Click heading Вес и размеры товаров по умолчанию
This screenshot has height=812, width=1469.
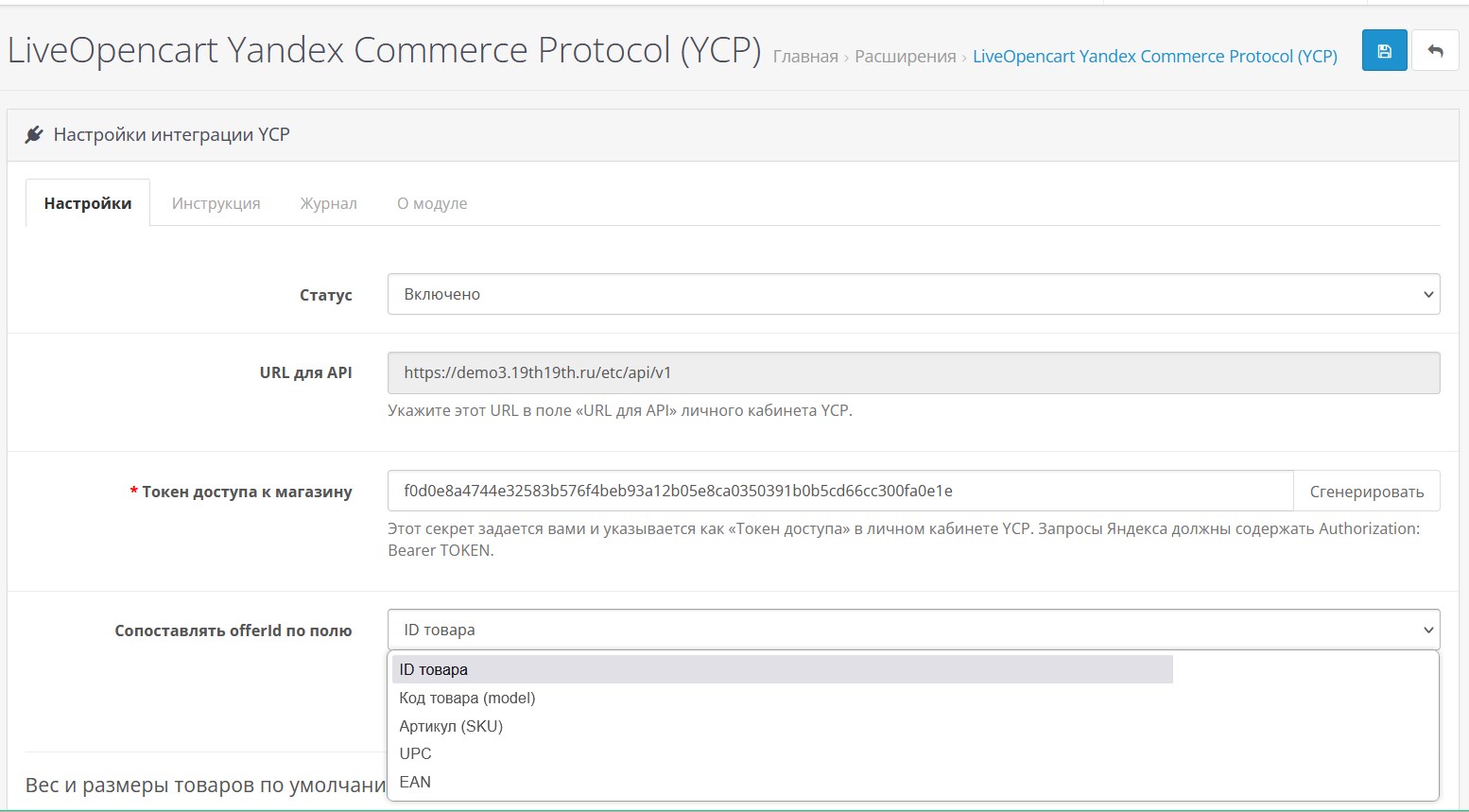pos(206,785)
